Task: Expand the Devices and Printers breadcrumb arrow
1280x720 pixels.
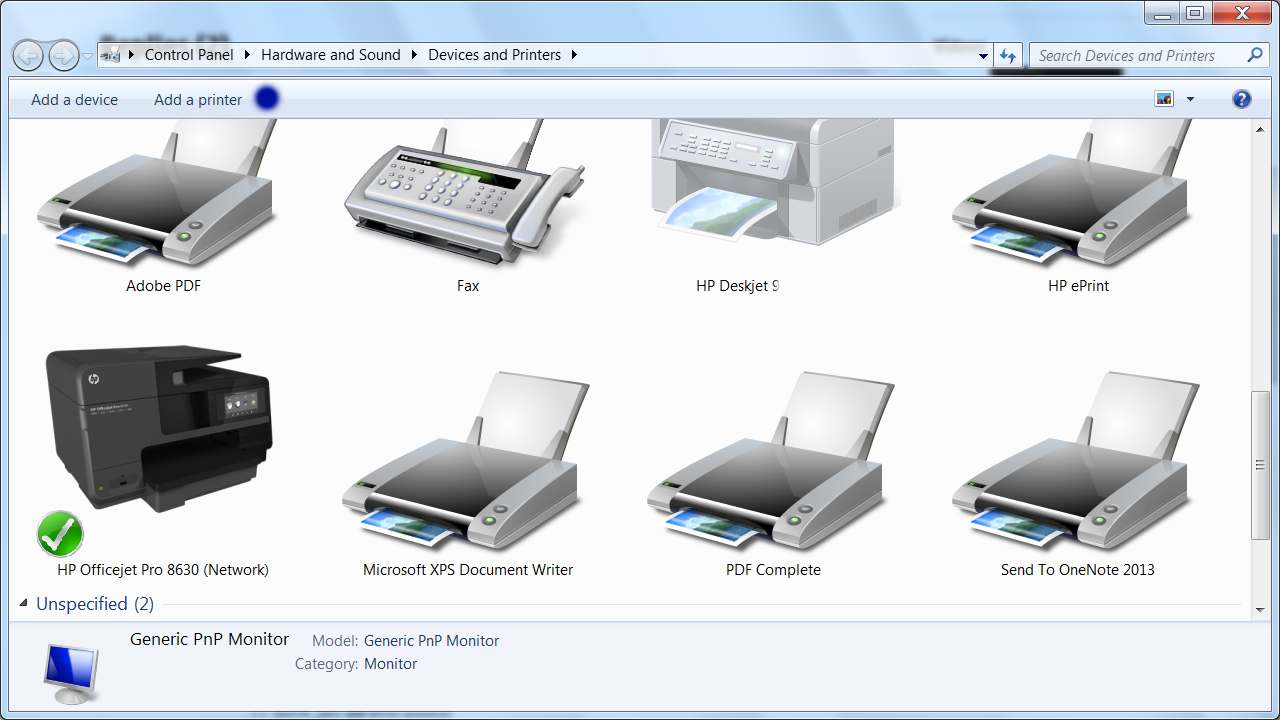Action: 574,55
